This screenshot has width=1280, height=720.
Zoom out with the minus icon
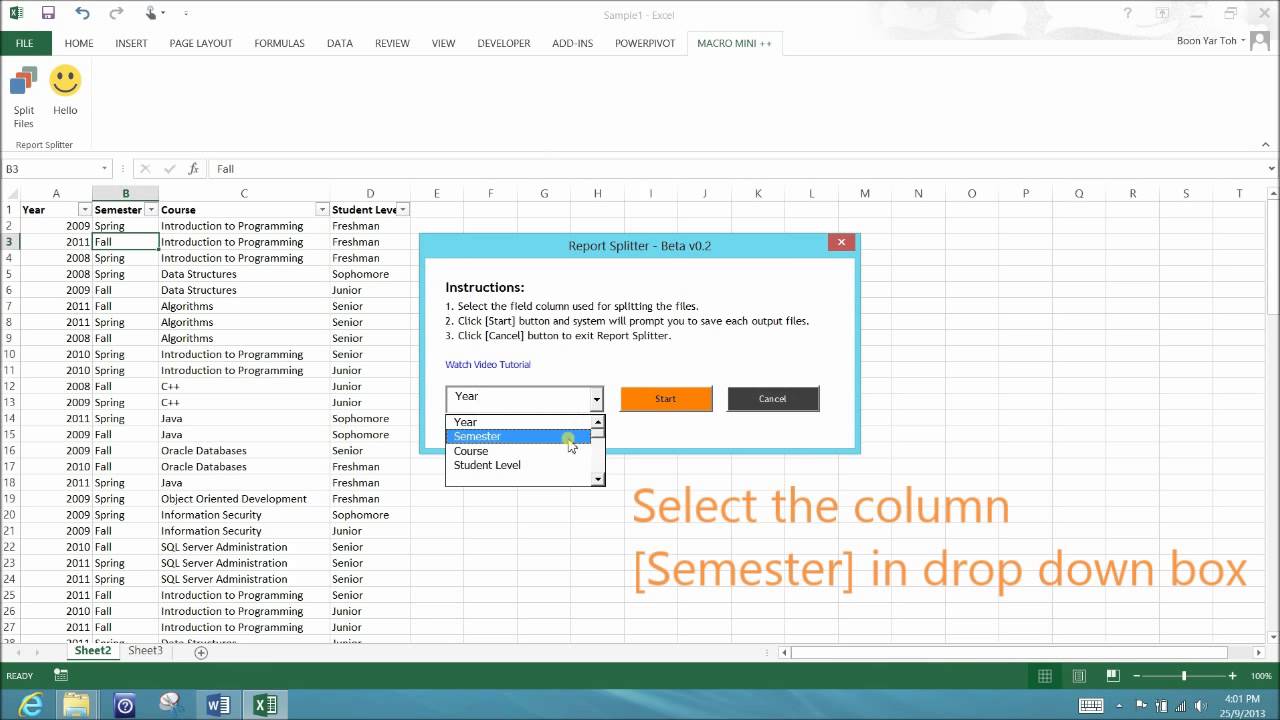1138,676
